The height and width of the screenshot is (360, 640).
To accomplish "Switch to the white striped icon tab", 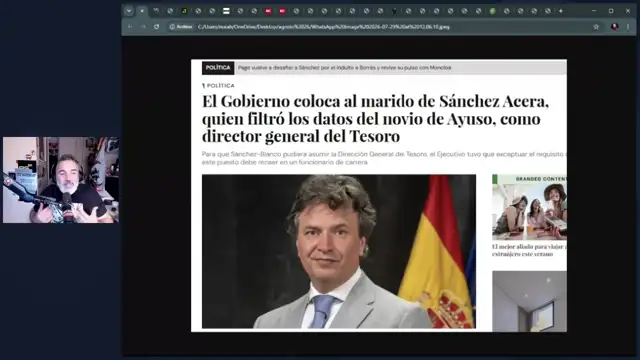I will point(226,11).
